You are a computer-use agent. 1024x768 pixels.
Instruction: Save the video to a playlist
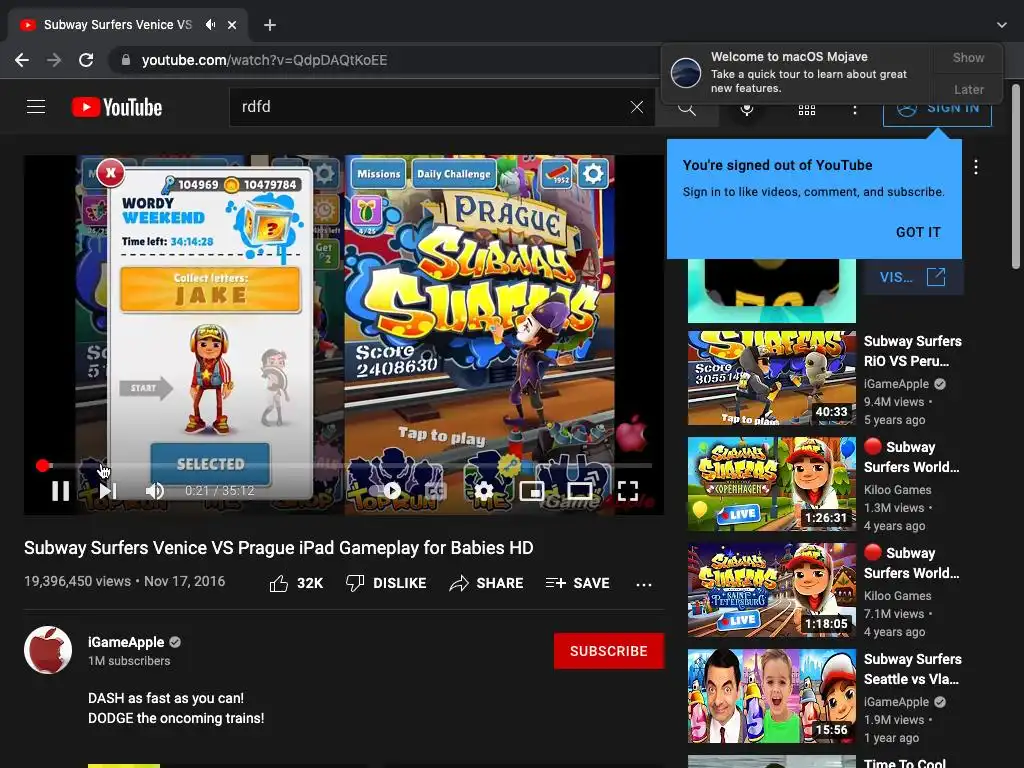(577, 583)
